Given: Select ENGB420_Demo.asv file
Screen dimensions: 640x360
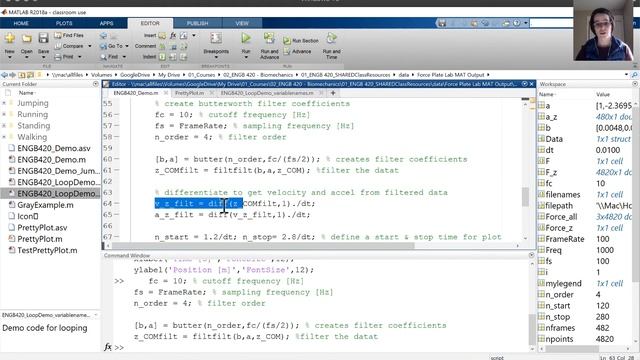Looking at the screenshot, I should tap(53, 148).
